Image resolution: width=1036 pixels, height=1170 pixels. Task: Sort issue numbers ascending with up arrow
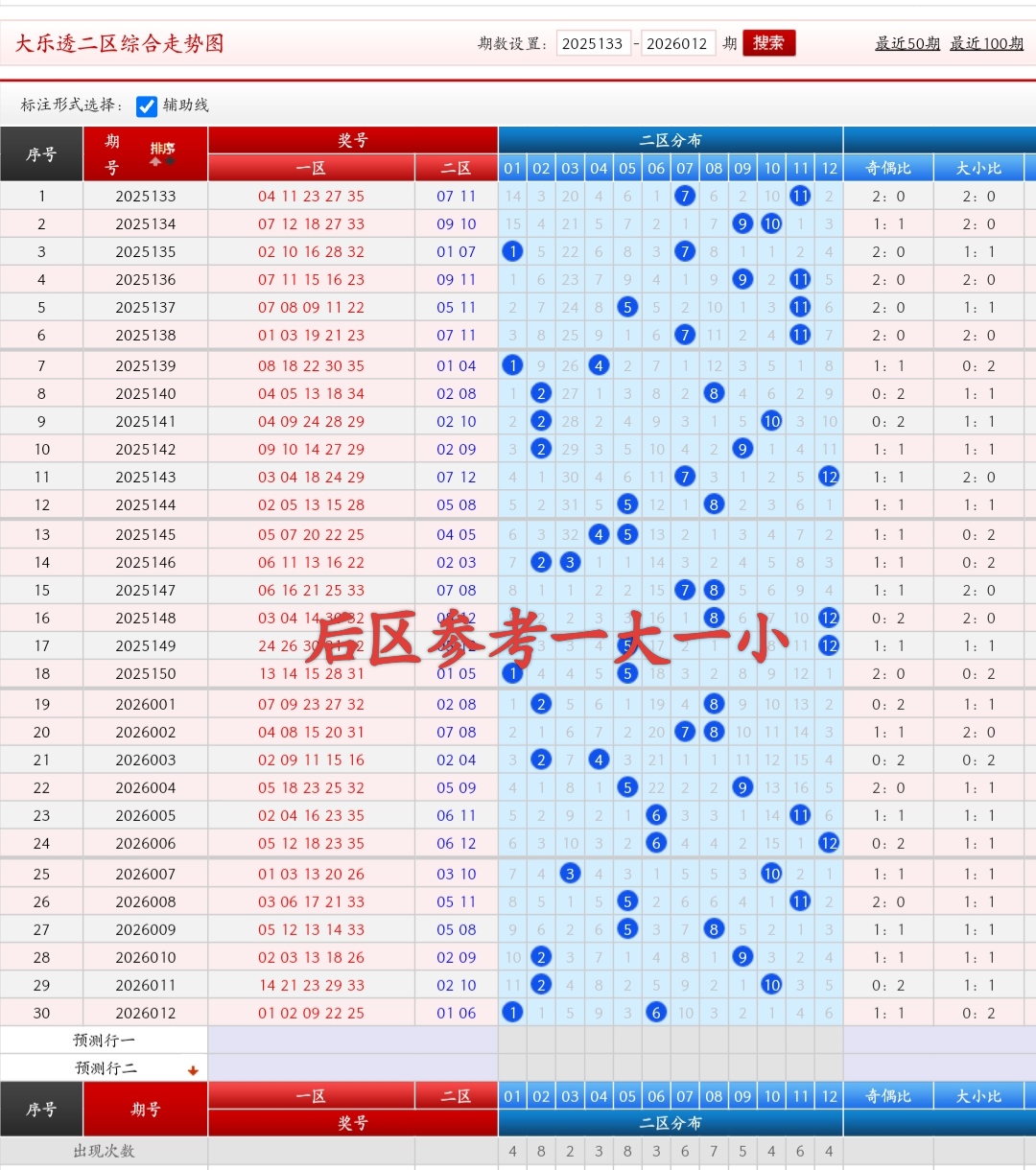(155, 161)
